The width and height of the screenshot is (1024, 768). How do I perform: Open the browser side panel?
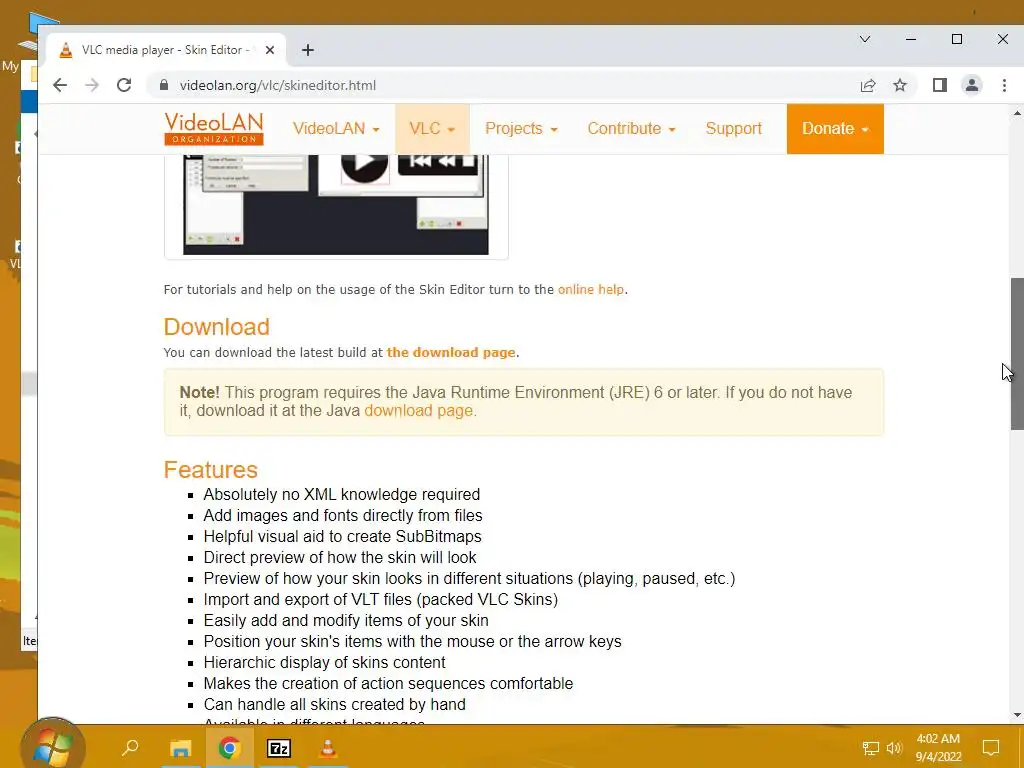pos(940,85)
